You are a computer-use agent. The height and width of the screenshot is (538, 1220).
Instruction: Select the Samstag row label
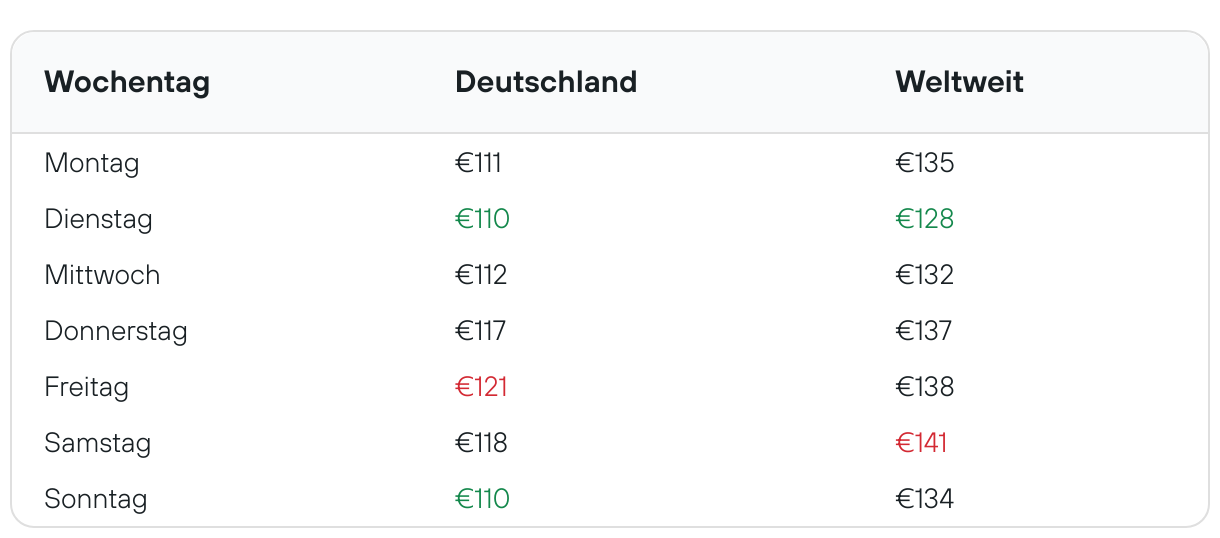coord(98,443)
